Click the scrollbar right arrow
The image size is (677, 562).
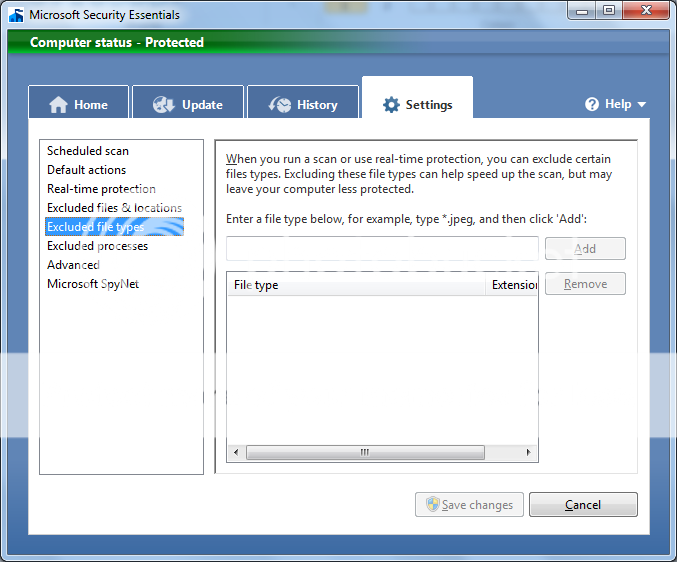click(x=528, y=452)
